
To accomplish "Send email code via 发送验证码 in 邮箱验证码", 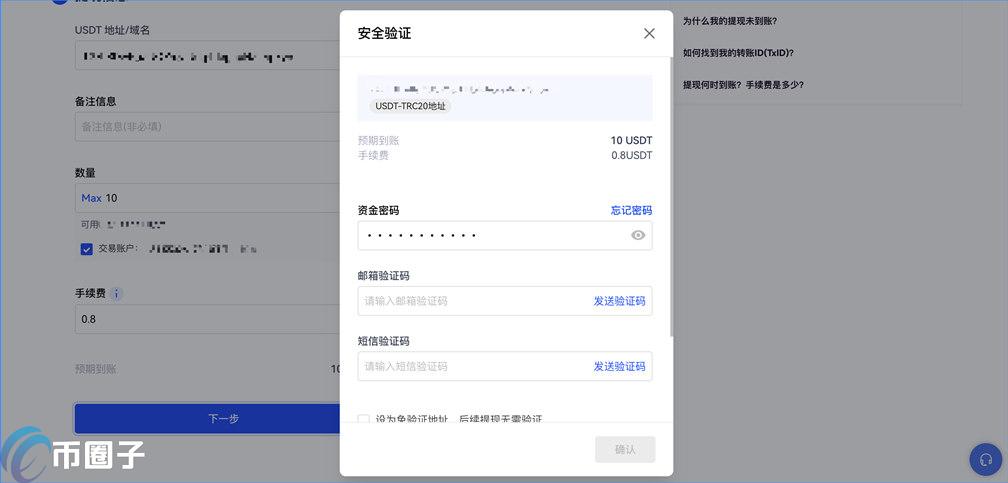I will pos(619,301).
